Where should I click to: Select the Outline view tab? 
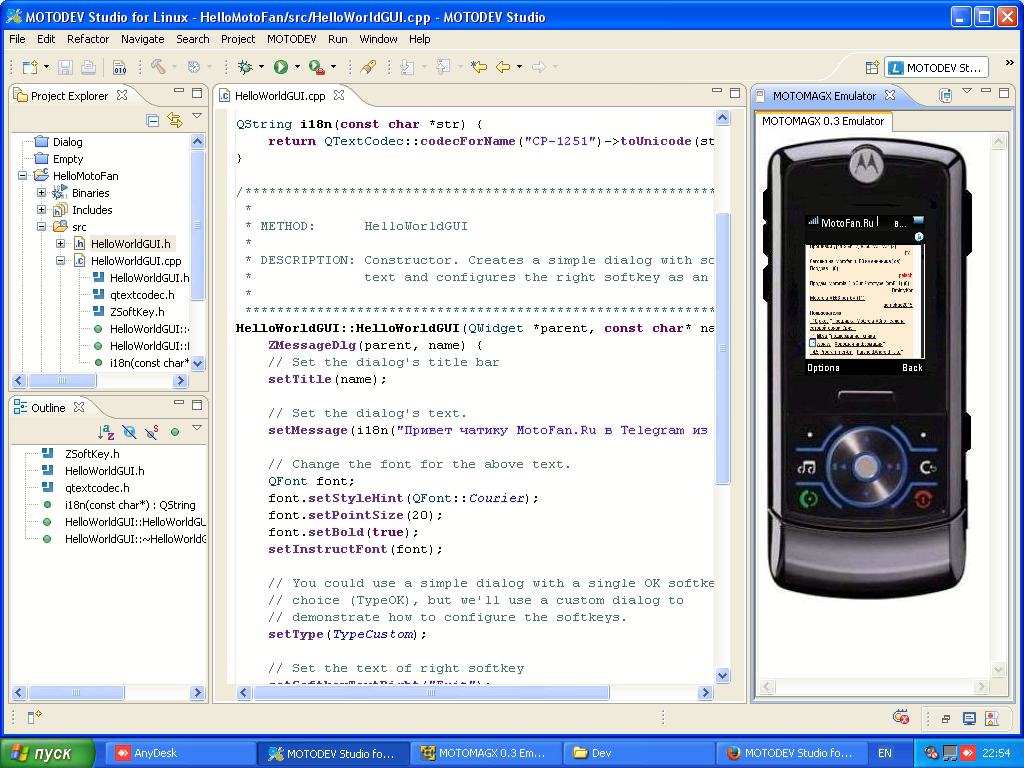tap(48, 408)
